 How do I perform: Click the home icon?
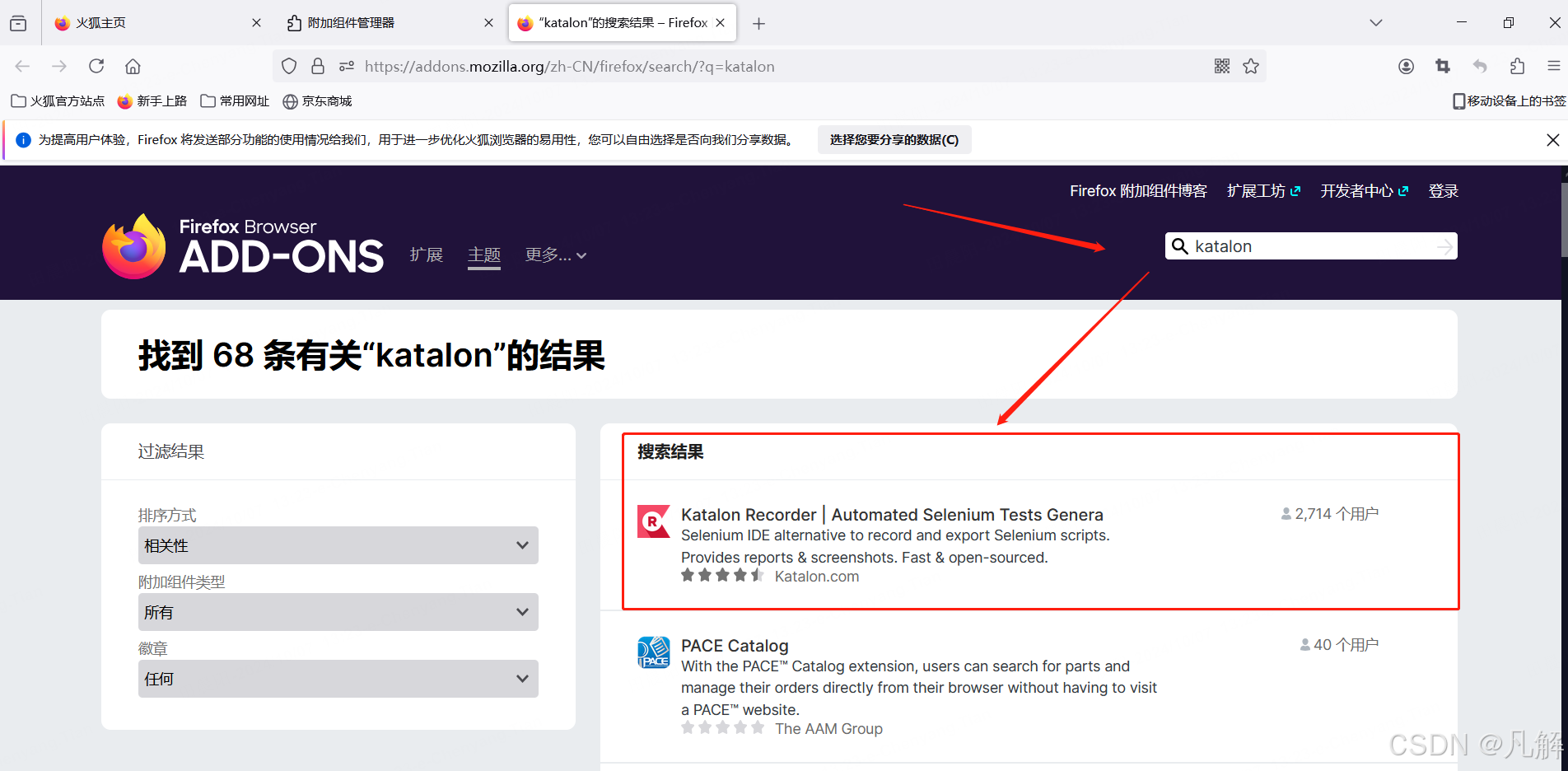coord(133,66)
